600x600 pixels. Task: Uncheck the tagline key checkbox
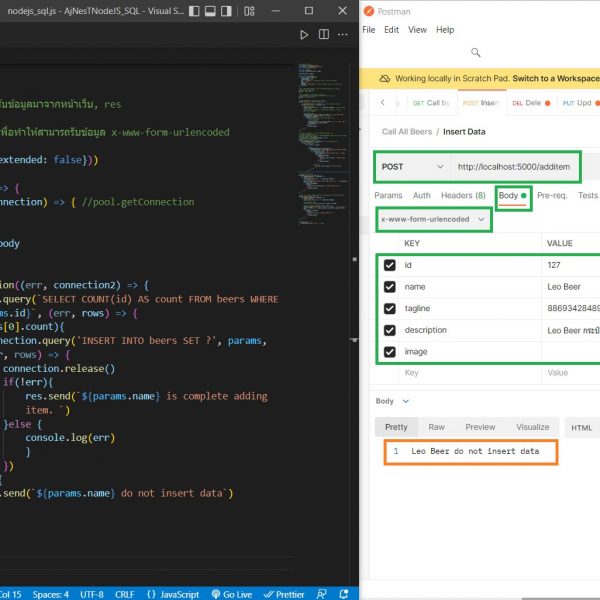click(389, 308)
